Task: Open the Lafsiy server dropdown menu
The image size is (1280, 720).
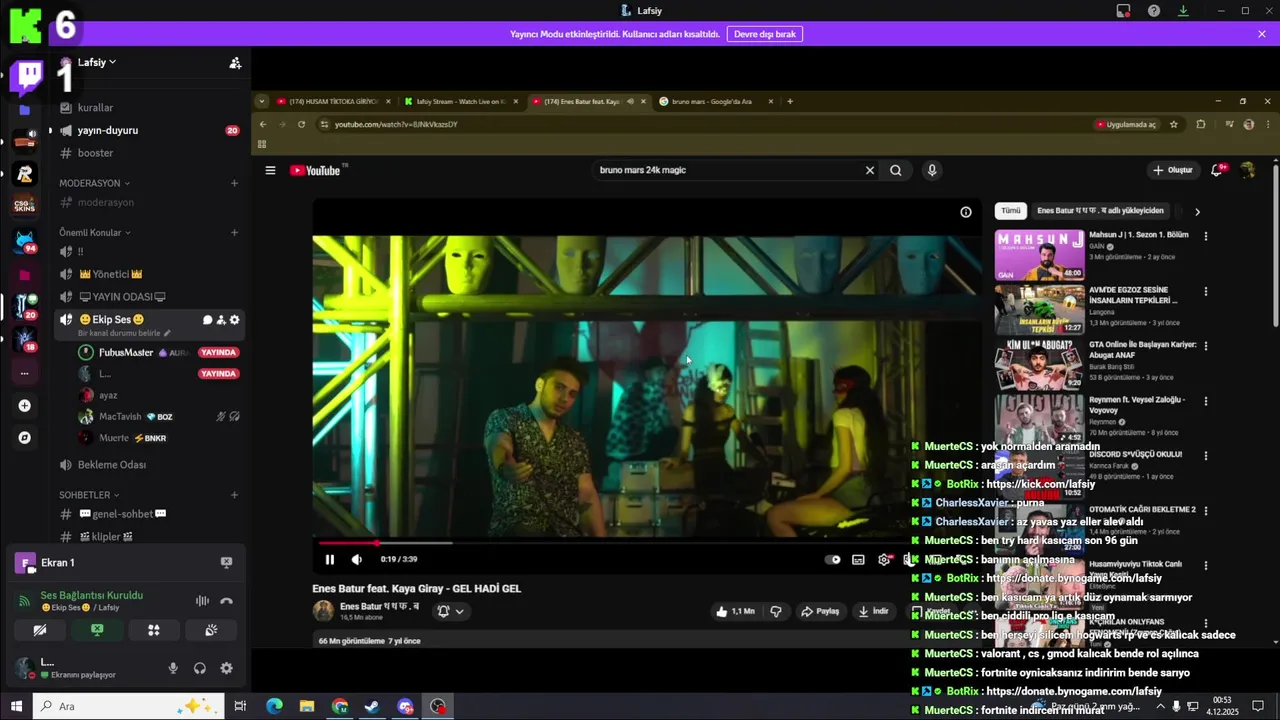Action: pos(97,62)
